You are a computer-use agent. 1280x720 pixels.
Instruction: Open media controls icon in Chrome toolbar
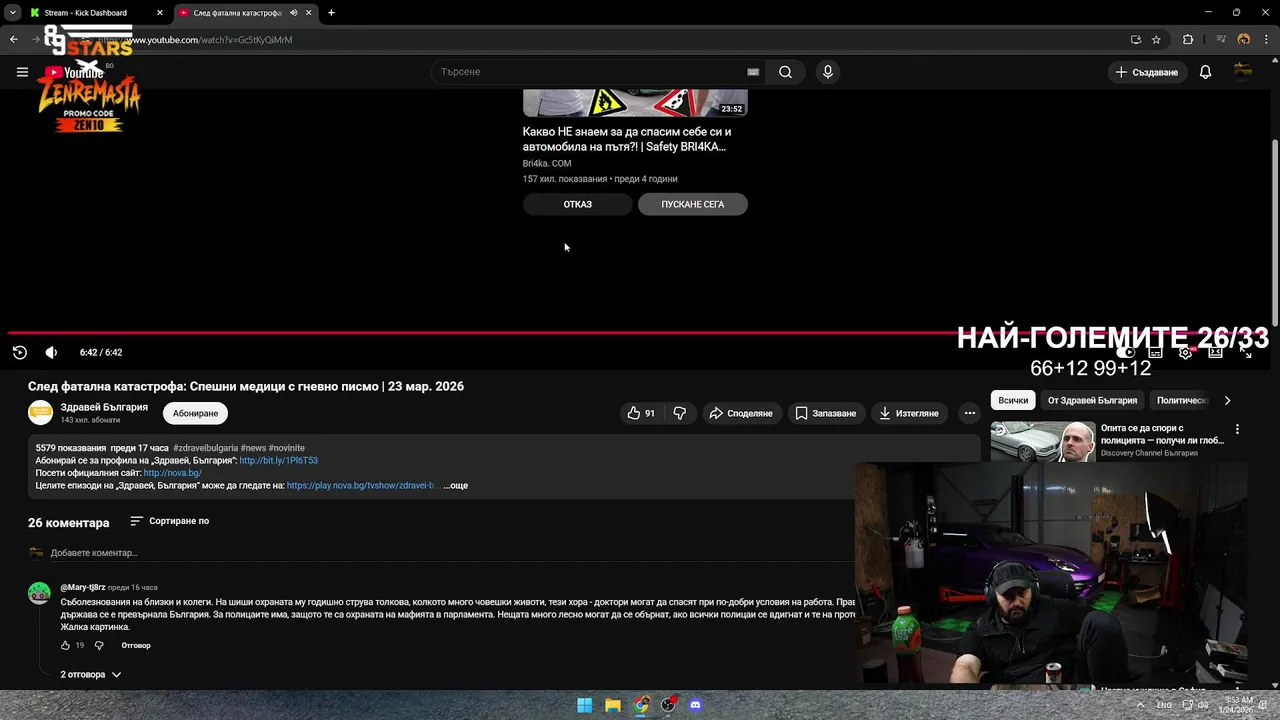tap(1221, 40)
